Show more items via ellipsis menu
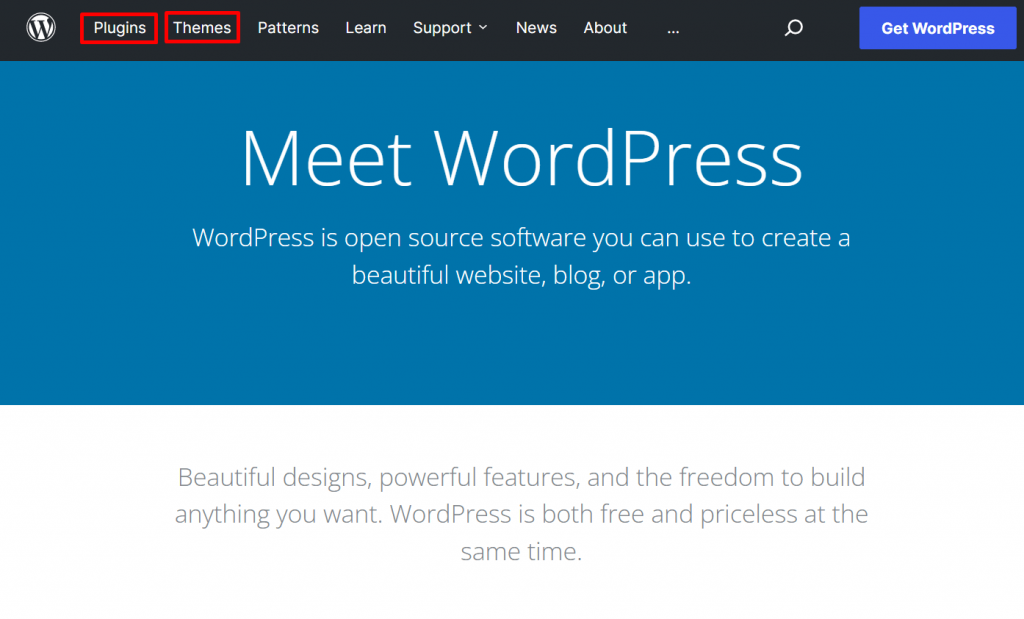1024x619 pixels. tap(673, 29)
